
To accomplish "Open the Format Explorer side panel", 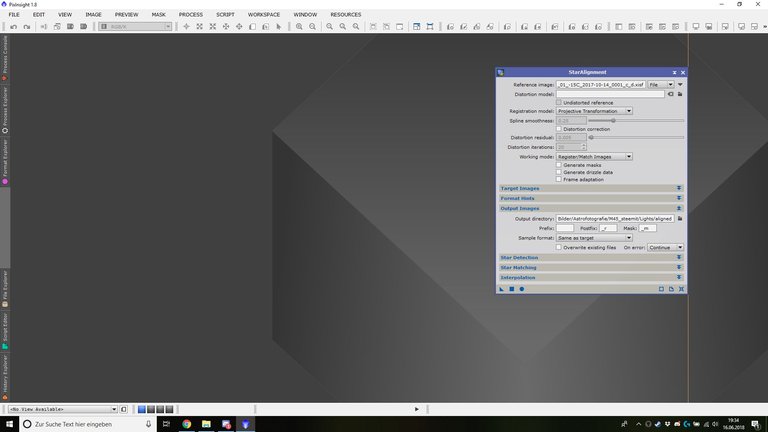I will point(5,163).
